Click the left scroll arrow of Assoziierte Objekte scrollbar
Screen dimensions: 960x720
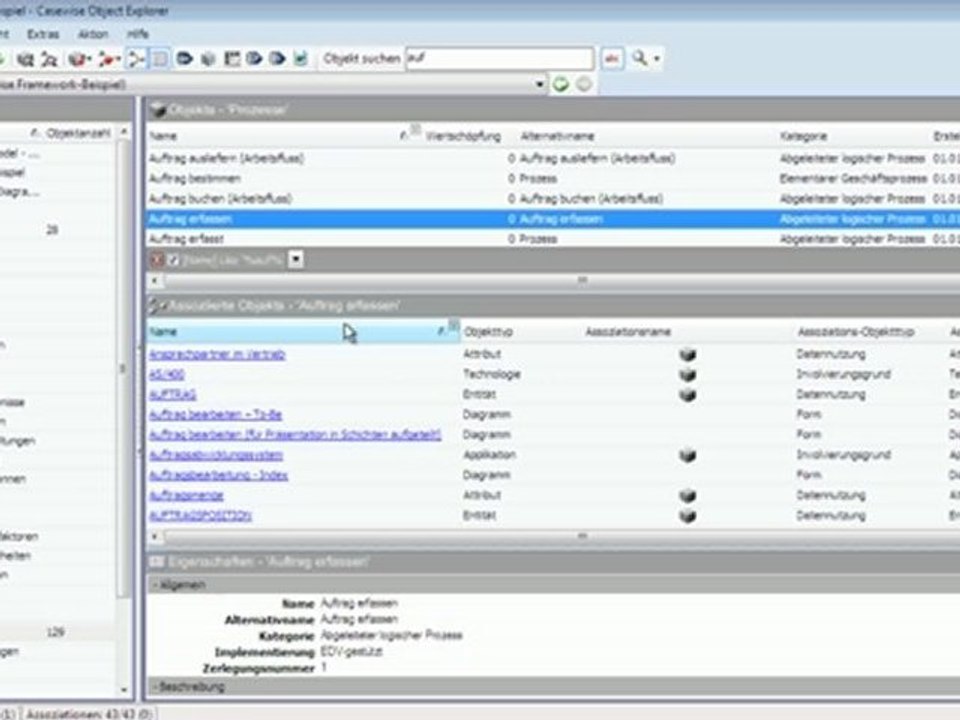pos(155,537)
